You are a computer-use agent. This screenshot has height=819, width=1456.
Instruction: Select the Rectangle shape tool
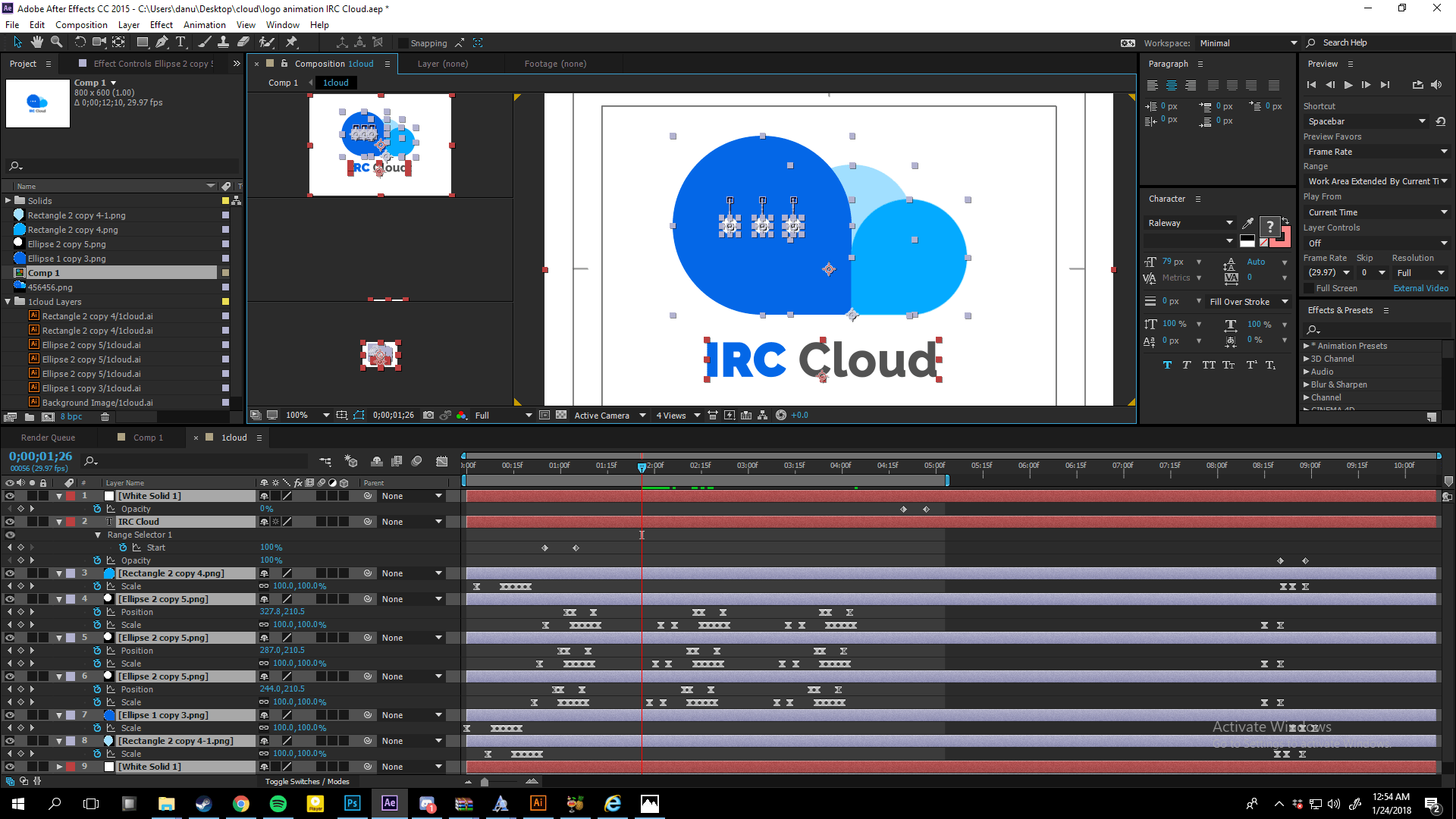coord(142,42)
